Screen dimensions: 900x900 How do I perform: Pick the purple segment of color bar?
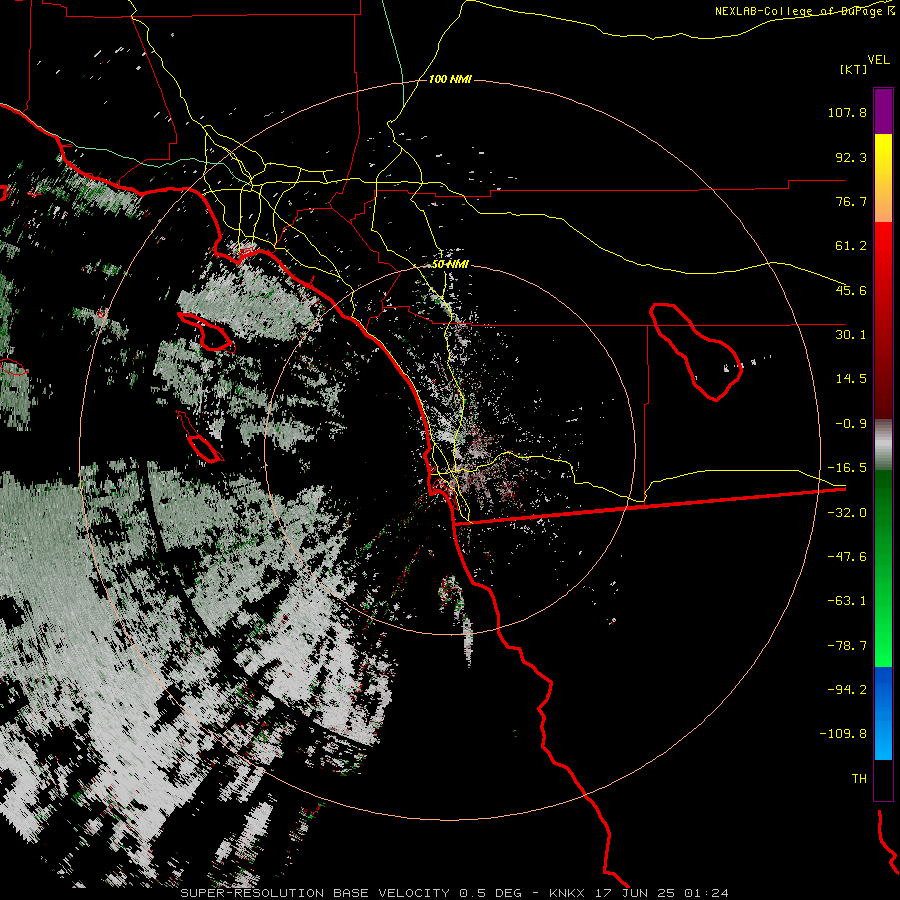(x=883, y=111)
